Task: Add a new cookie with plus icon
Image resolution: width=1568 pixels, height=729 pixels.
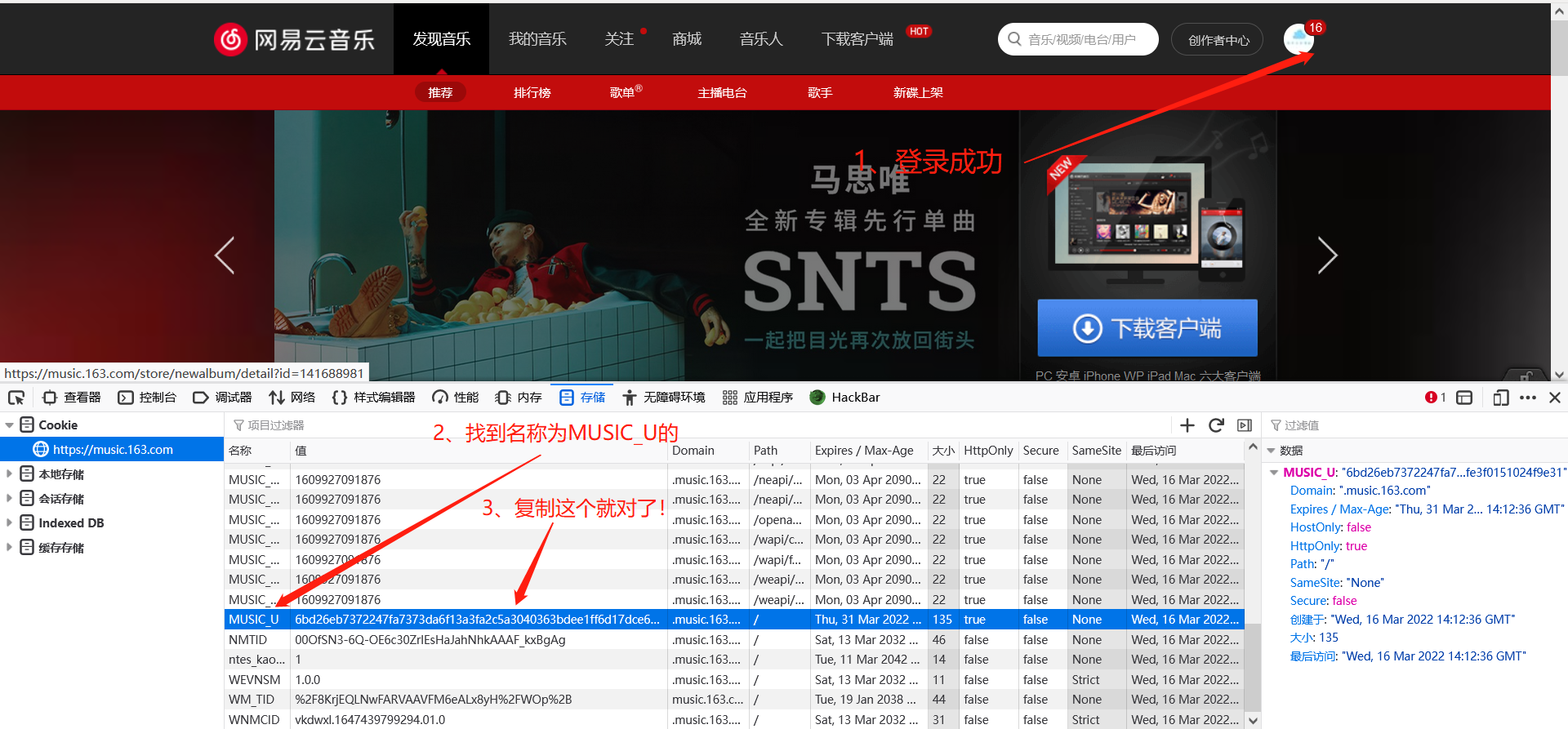Action: pos(1187,425)
